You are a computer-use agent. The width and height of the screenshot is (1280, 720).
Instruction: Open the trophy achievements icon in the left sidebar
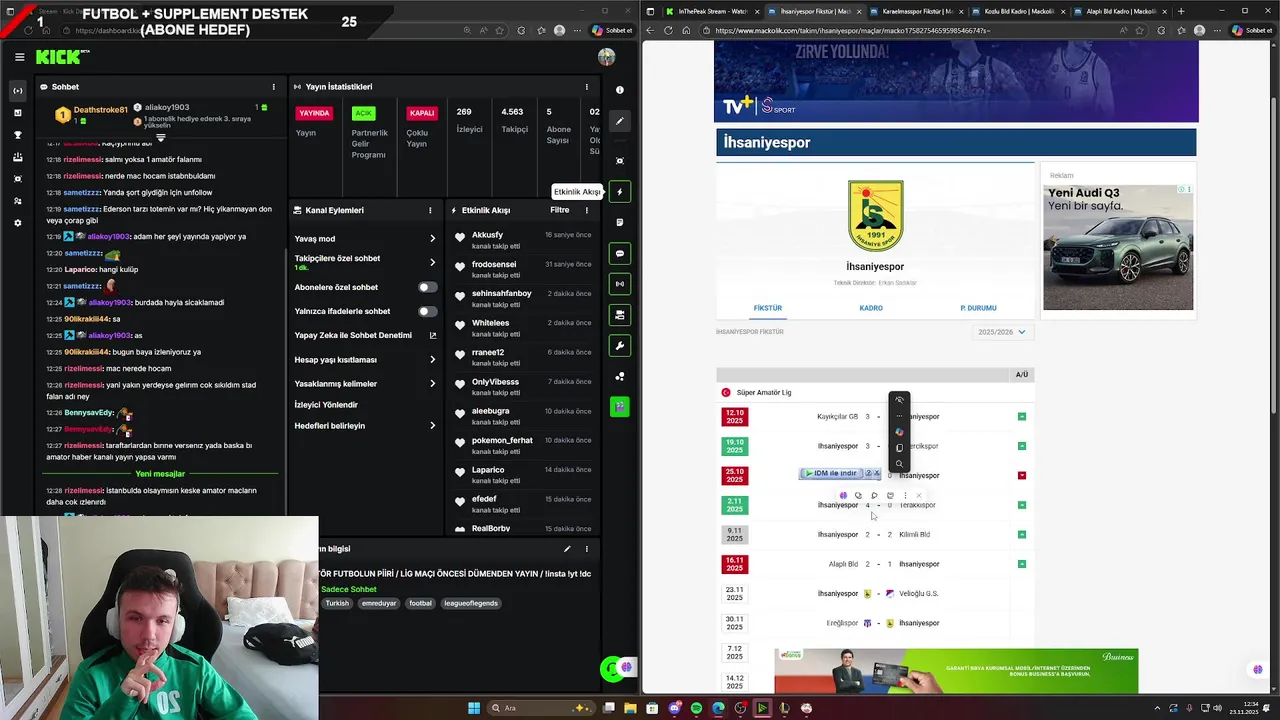coord(18,135)
